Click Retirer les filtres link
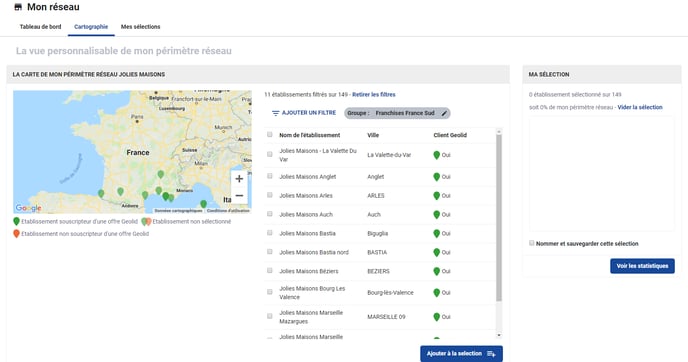This screenshot has width=688, height=362. click(x=373, y=94)
